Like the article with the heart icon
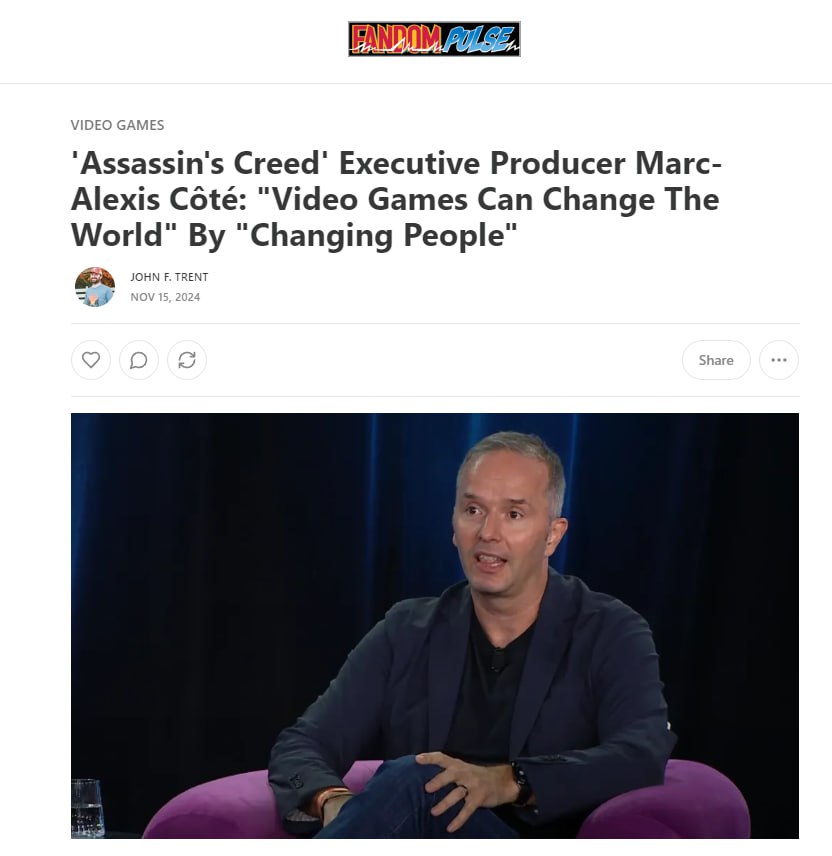832x856 pixels. coord(91,360)
